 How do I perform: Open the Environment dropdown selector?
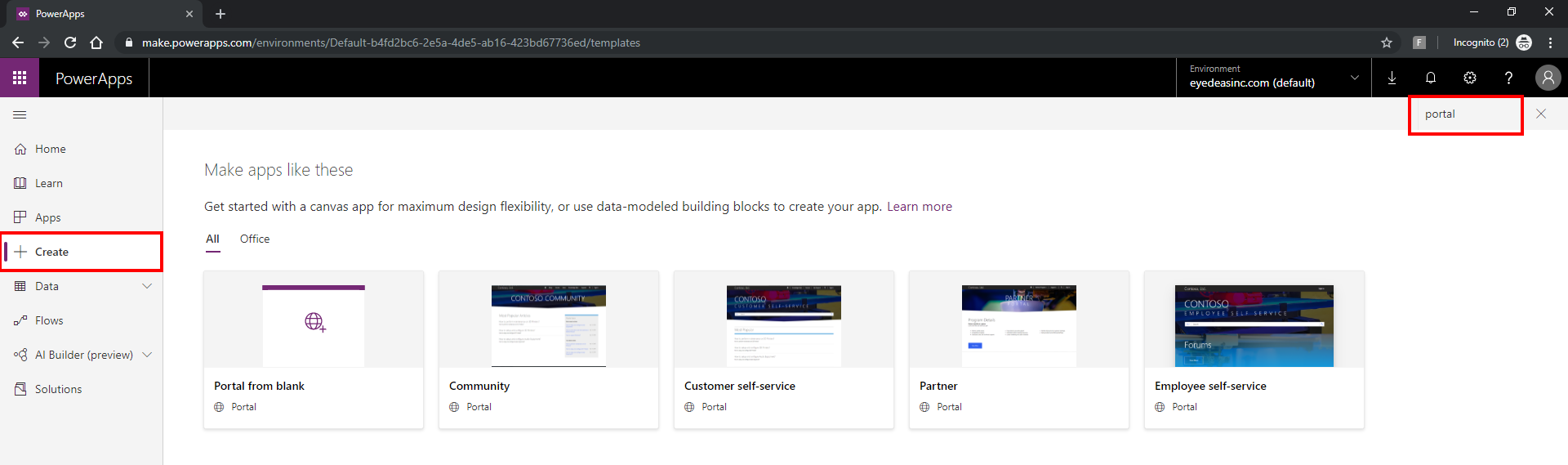(x=1274, y=78)
